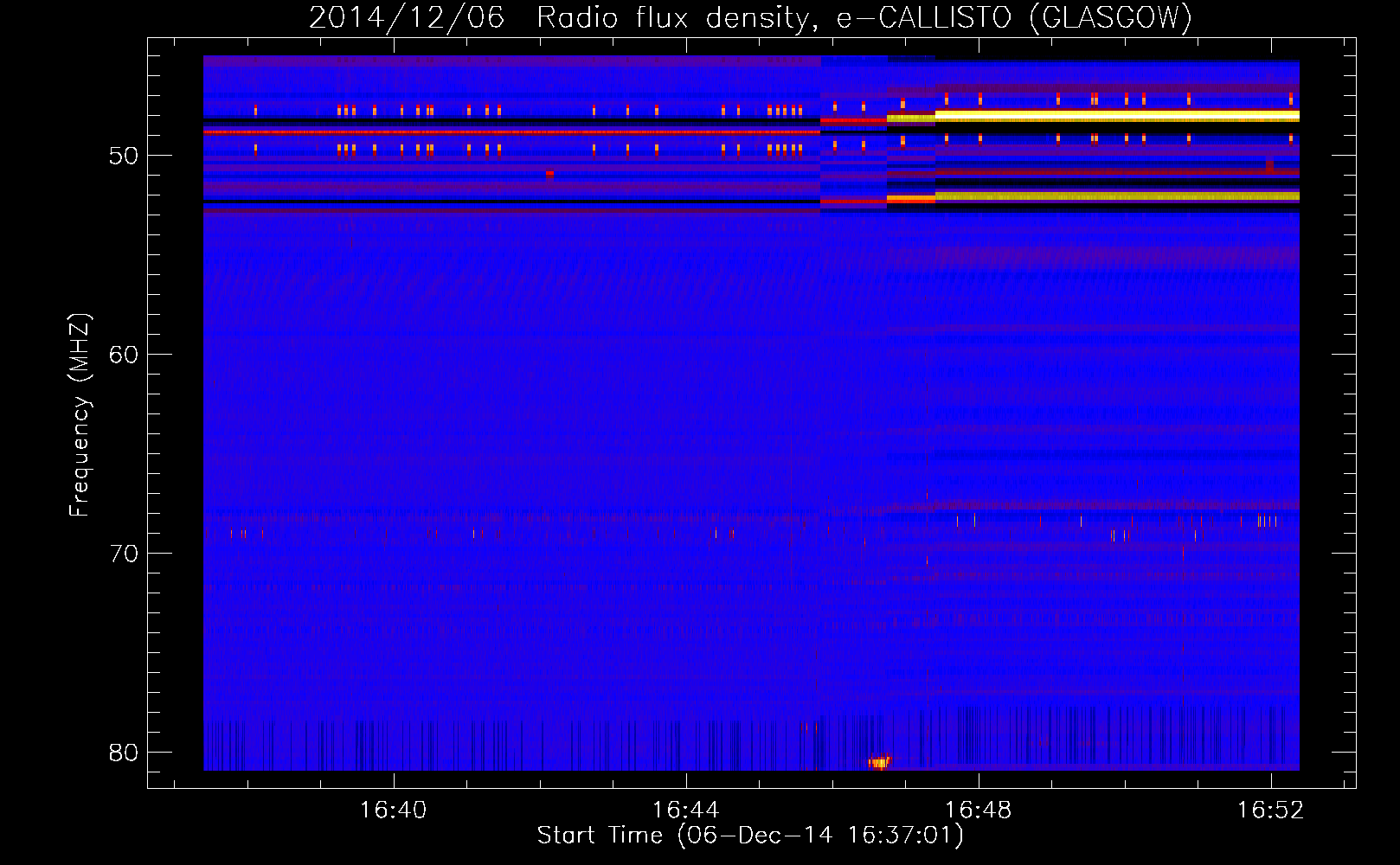Click the 16:48 time tick label
Viewport: 1400px width, 865px height.
(979, 811)
